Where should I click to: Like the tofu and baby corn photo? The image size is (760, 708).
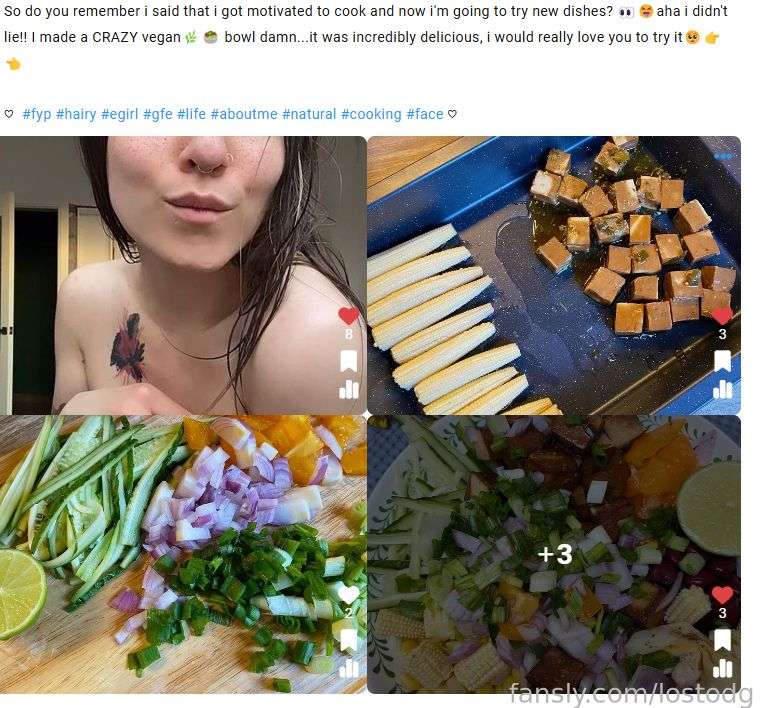click(722, 315)
